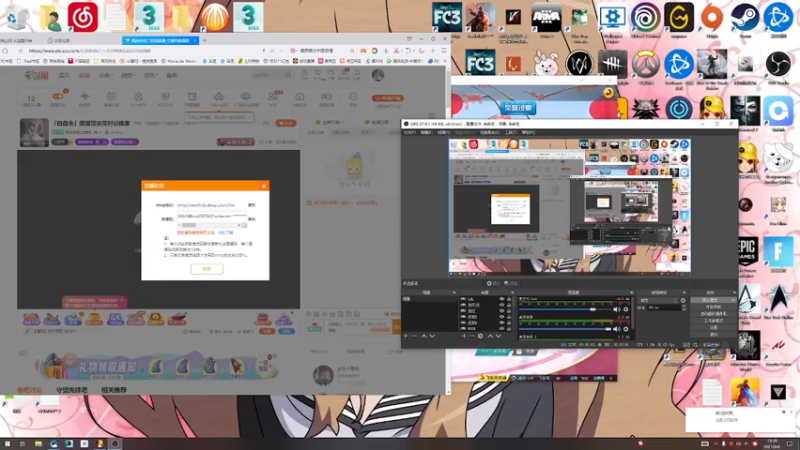Go to Douyu 首页 nav item
Image resolution: width=800 pixels, height=450 pixels.
point(64,76)
